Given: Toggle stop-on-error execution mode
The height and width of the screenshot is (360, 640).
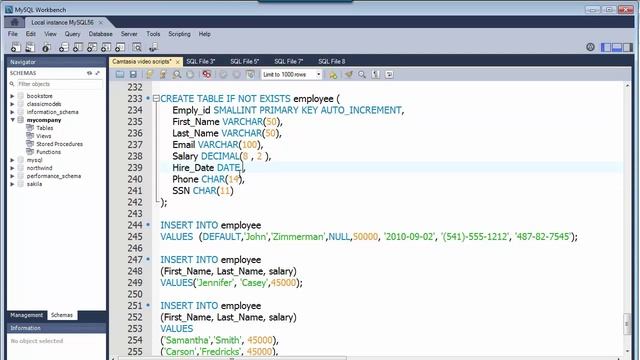Looking at the screenshot, I should 207,74.
